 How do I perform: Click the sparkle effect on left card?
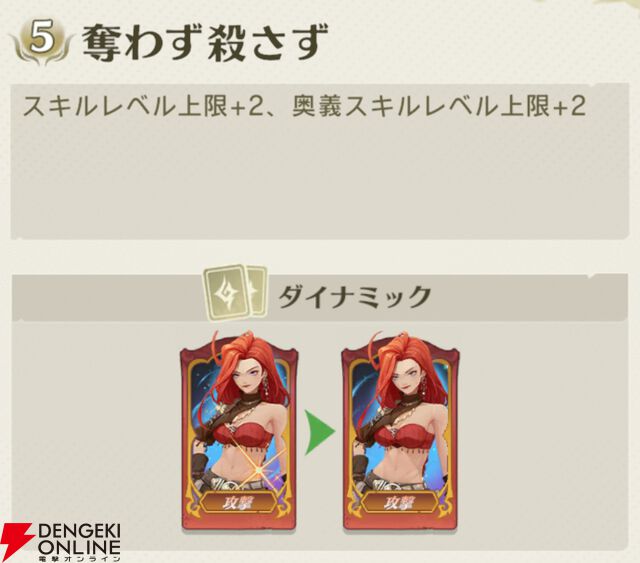pyautogui.click(x=258, y=470)
